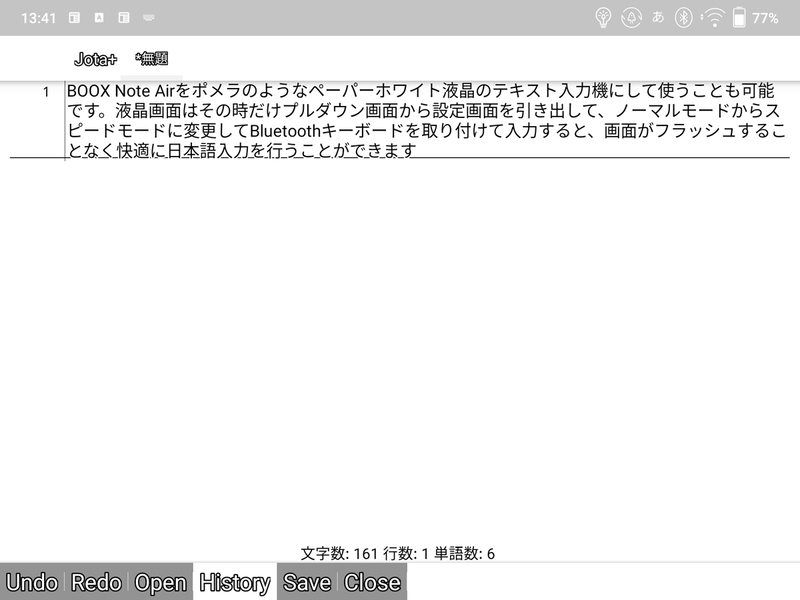This screenshot has height=600, width=800.
Task: Tap the letter A notification icon
Action: tap(99, 18)
